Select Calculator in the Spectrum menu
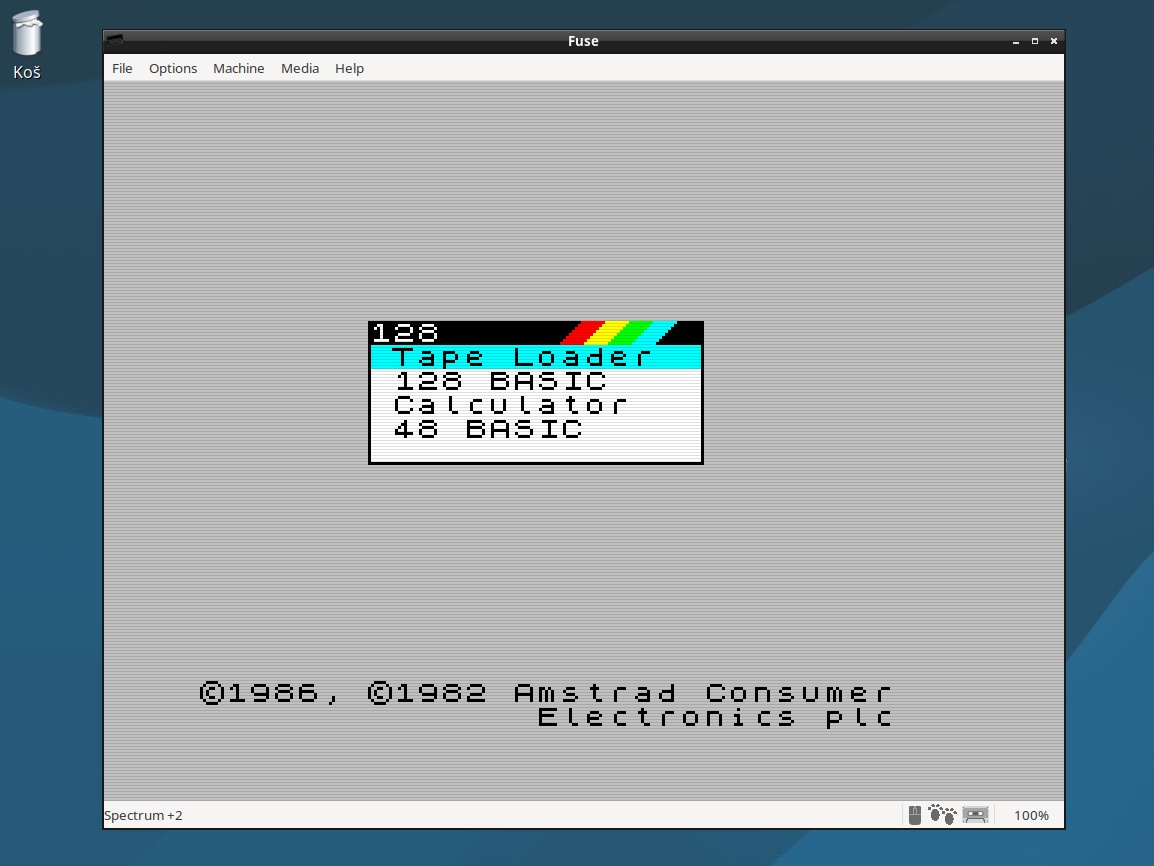The height and width of the screenshot is (866, 1154). pyautogui.click(x=536, y=405)
